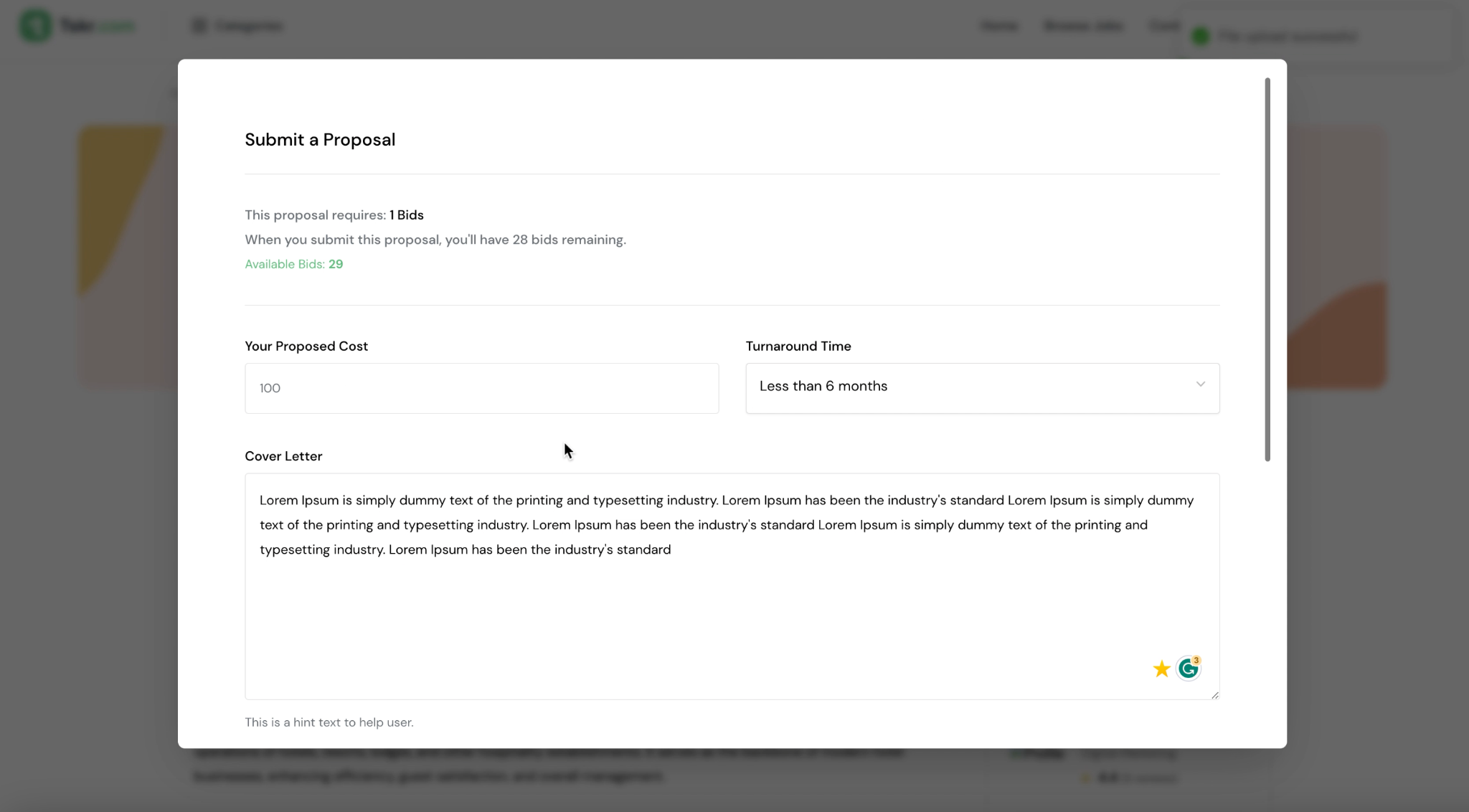Click into Your Proposed Cost field
Screen dimensions: 1469x812
481,388
